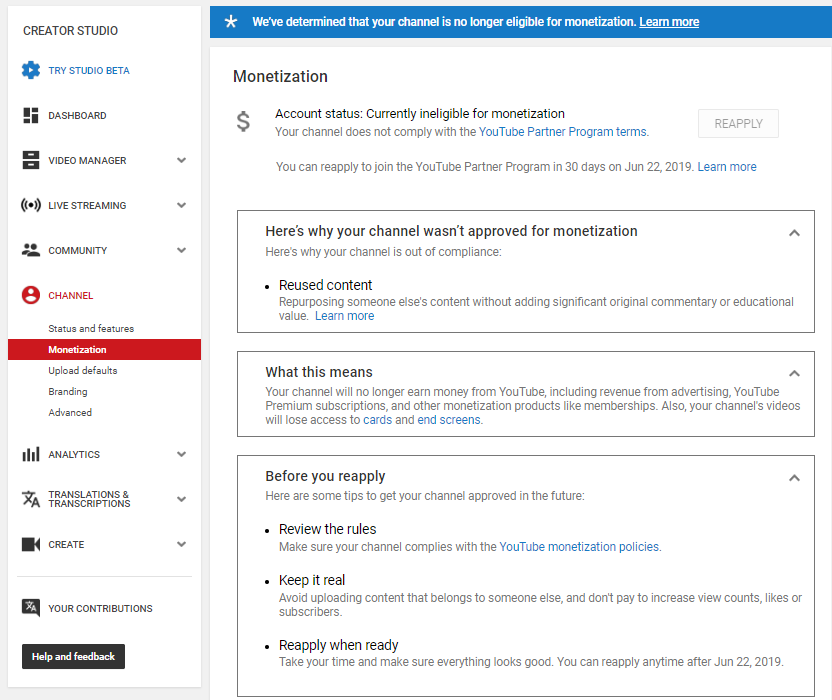Click the REAPPLY button
Image resolution: width=832 pixels, height=700 pixels.
tap(738, 124)
